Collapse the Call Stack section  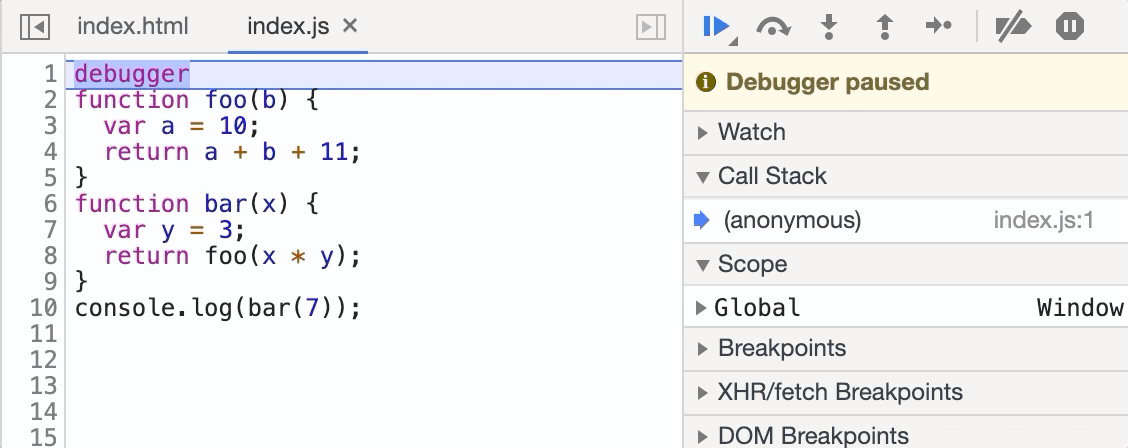point(772,176)
